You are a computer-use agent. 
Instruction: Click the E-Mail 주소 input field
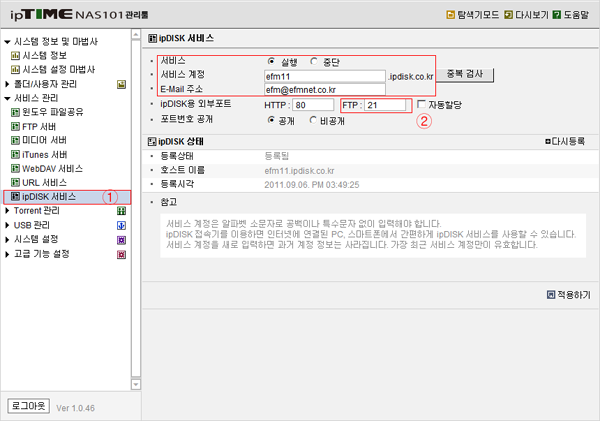[x=317, y=89]
